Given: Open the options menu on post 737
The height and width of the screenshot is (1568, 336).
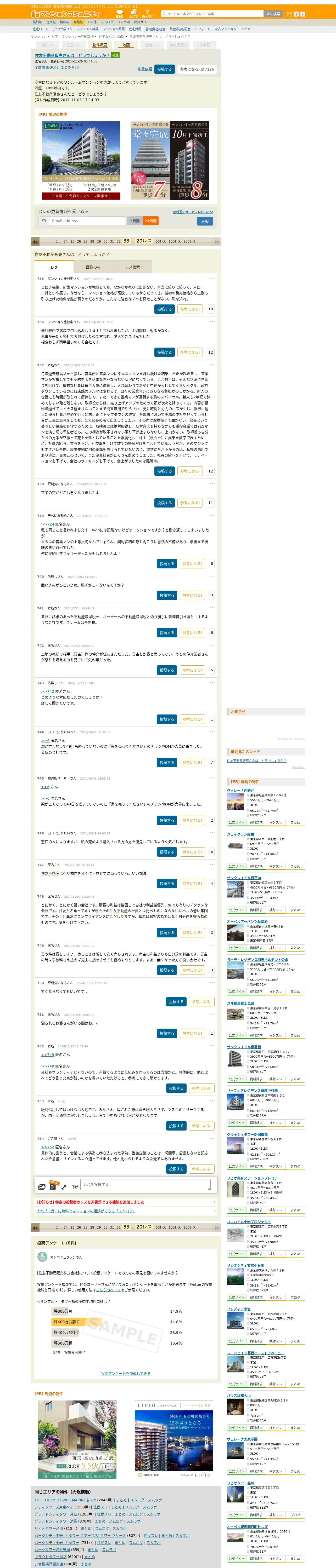Looking at the screenshot, I should (212, 365).
